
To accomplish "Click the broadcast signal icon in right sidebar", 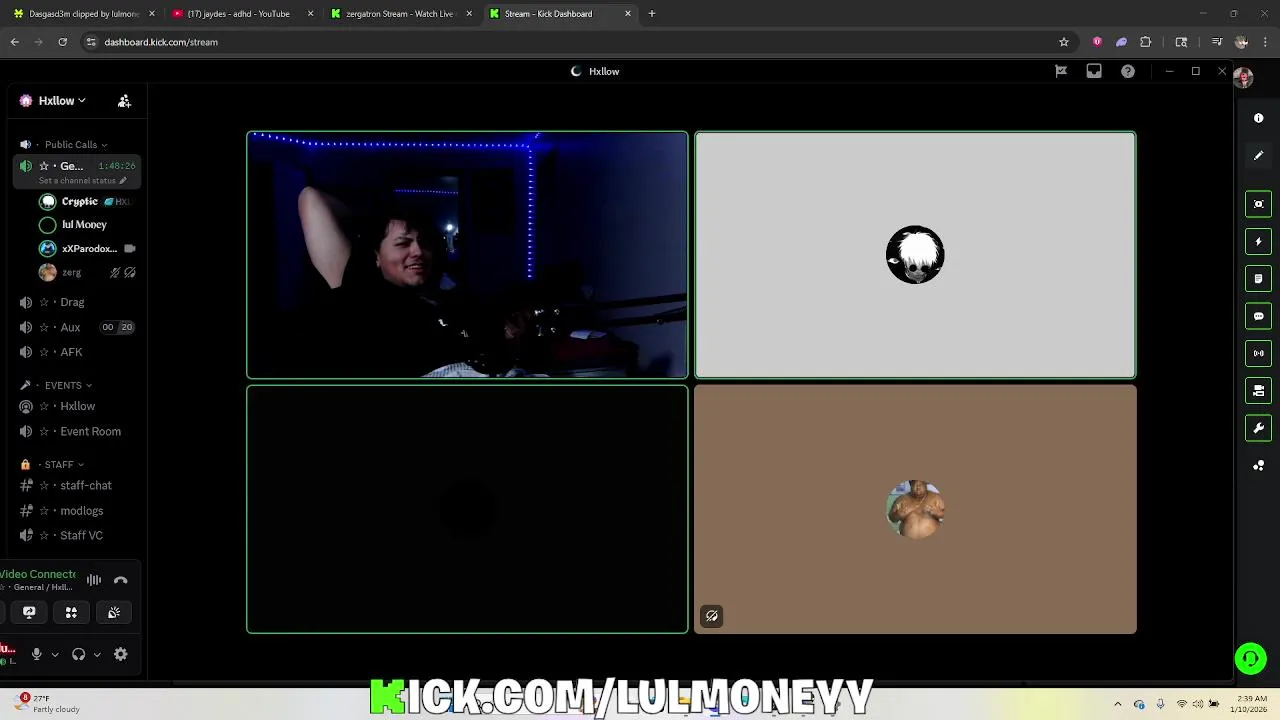I will point(1258,353).
